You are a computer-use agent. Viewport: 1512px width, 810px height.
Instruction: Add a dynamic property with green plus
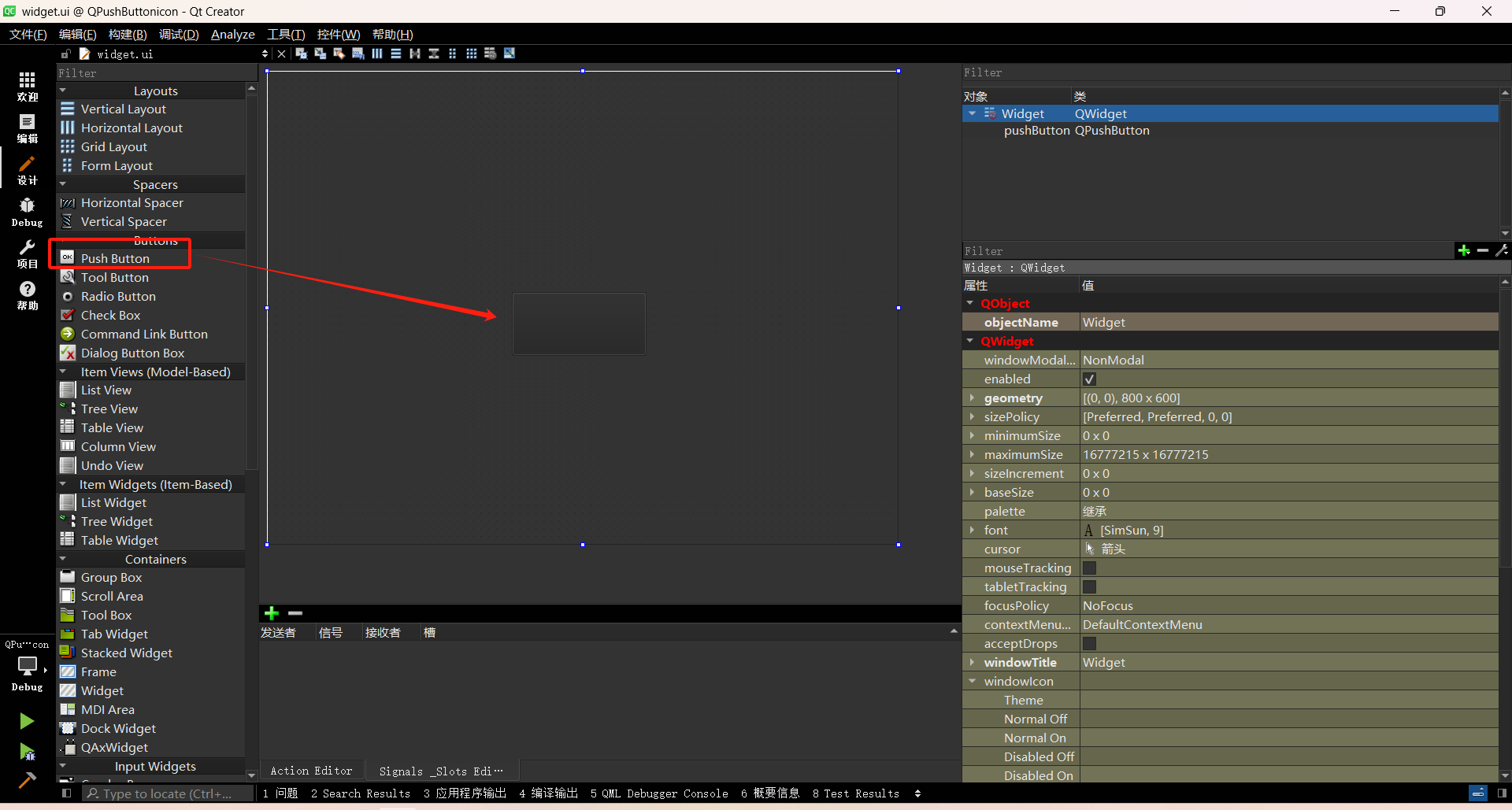coord(1464,250)
